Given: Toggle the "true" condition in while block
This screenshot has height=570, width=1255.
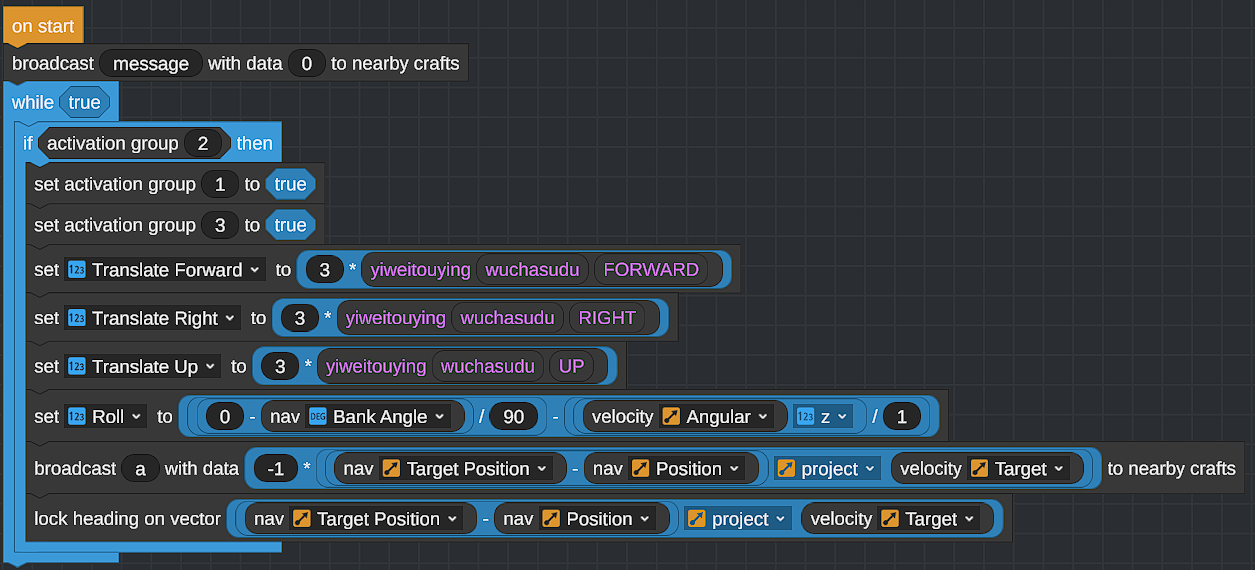Looking at the screenshot, I should click(84, 103).
